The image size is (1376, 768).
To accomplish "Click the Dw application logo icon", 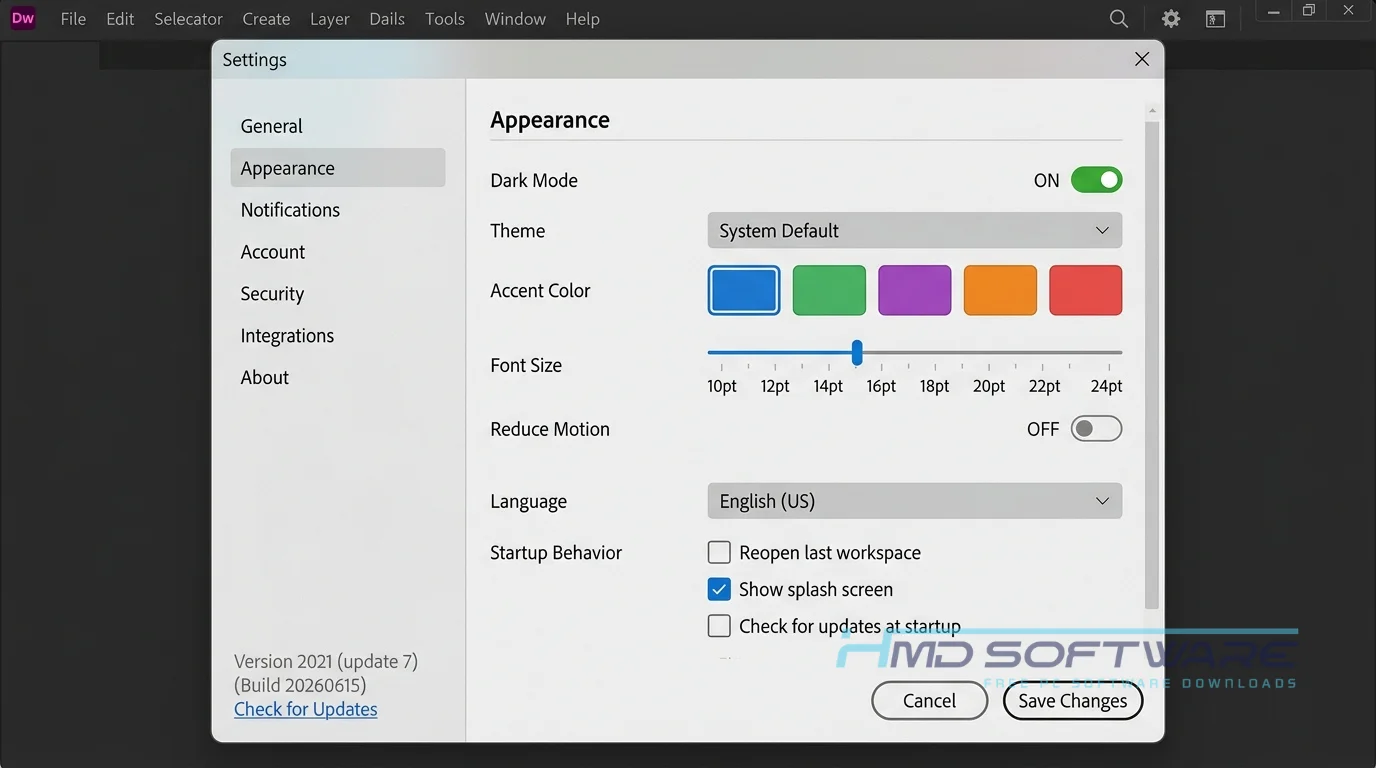I will coord(22,18).
